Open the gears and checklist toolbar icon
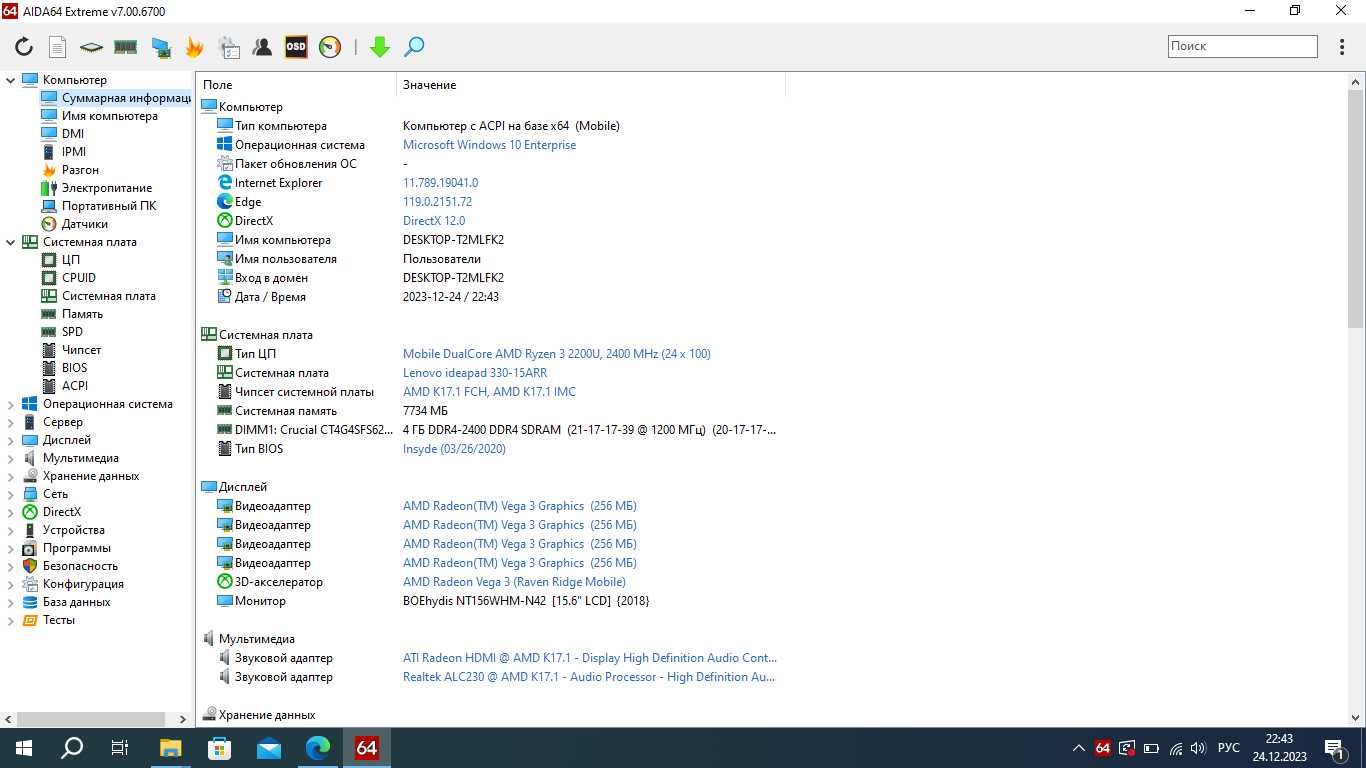The height and width of the screenshot is (768, 1366). [x=229, y=46]
